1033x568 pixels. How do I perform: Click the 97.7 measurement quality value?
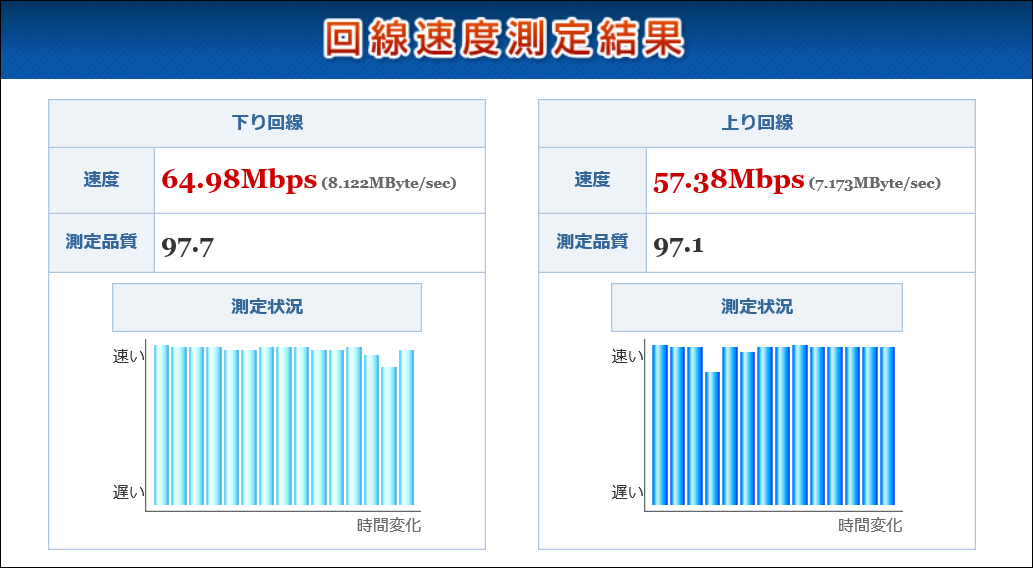(x=188, y=245)
